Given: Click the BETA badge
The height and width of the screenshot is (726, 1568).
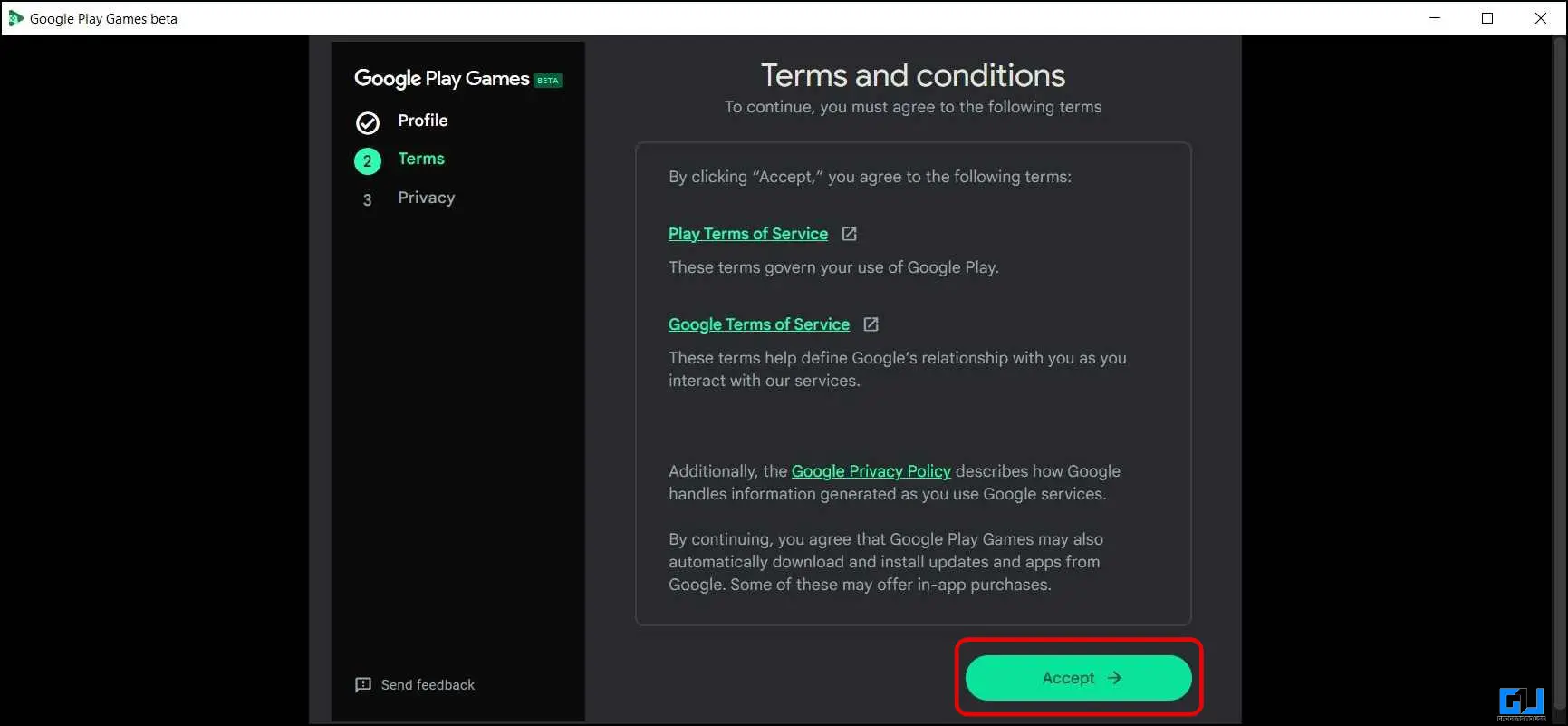Looking at the screenshot, I should tap(548, 81).
